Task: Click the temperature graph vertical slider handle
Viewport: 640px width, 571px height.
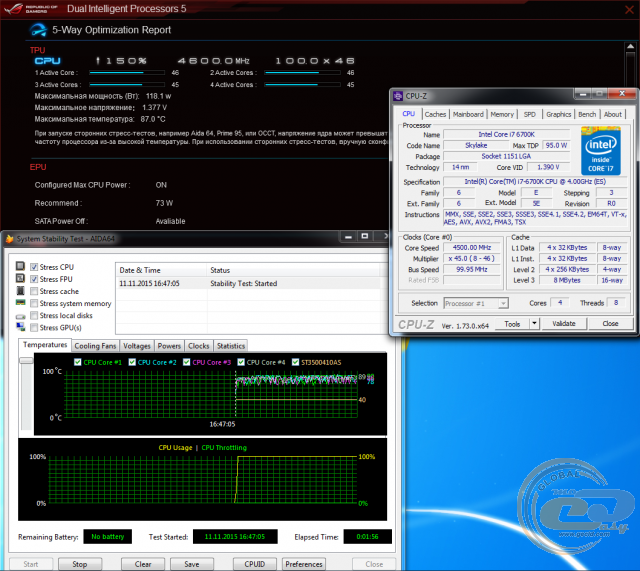Action: pyautogui.click(x=26, y=360)
